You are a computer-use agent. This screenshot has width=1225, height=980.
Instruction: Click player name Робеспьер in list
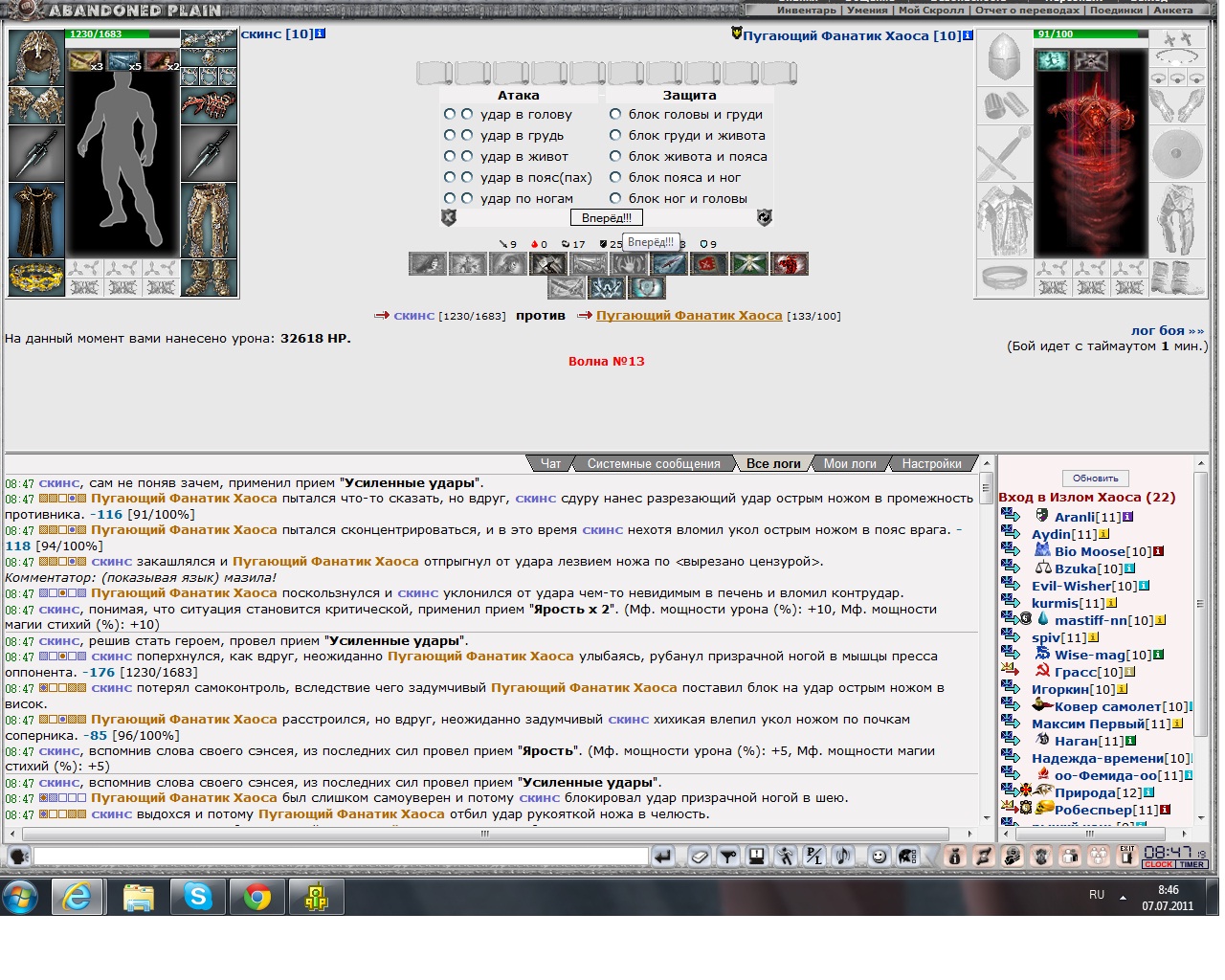tap(1093, 810)
